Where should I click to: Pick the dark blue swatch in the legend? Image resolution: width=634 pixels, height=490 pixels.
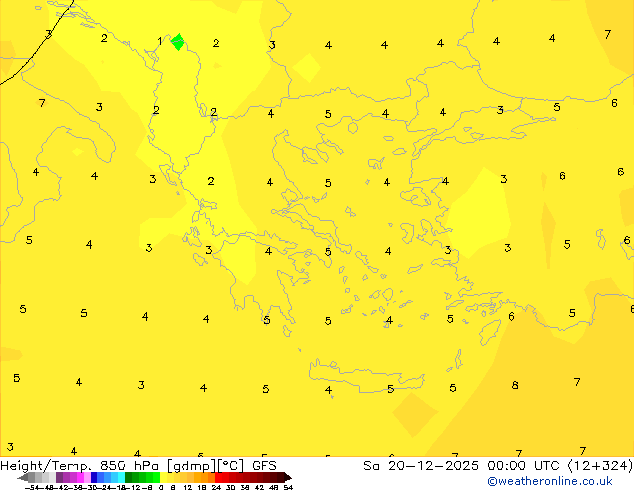pyautogui.click(x=94, y=477)
